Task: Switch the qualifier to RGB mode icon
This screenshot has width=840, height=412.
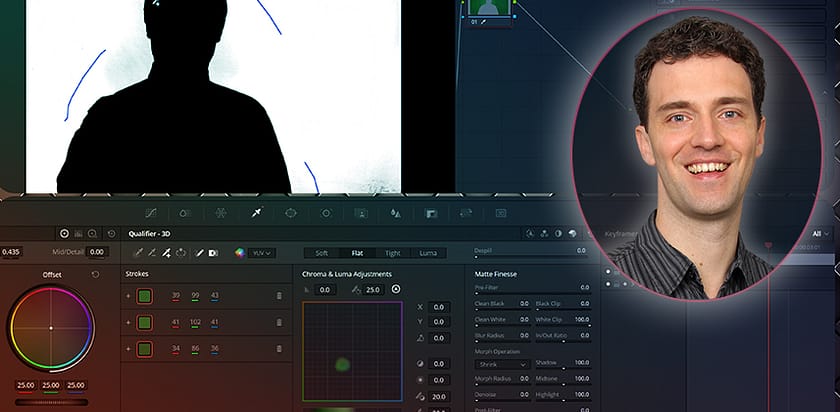Action: click(x=544, y=234)
